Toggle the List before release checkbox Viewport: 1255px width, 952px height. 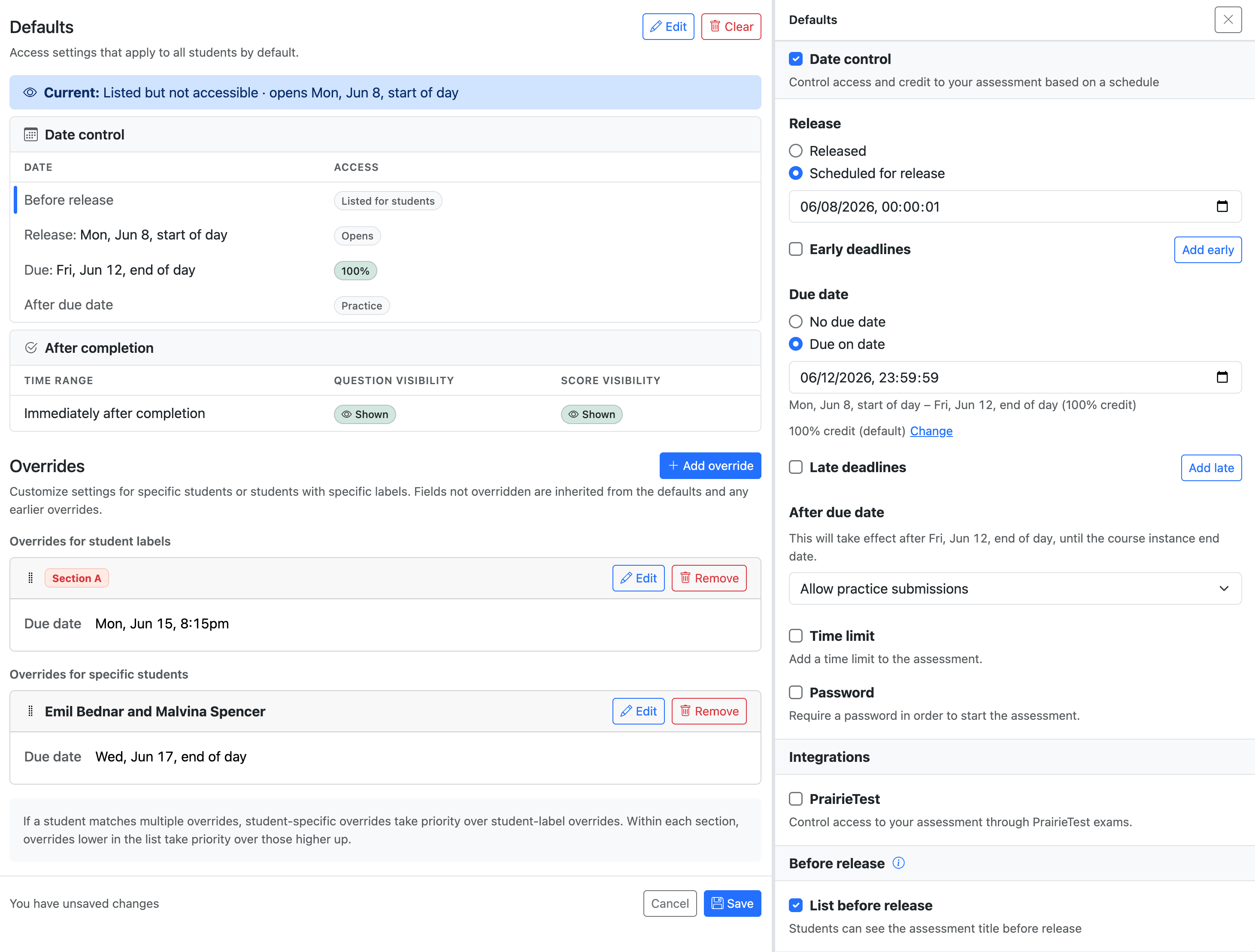[795, 905]
